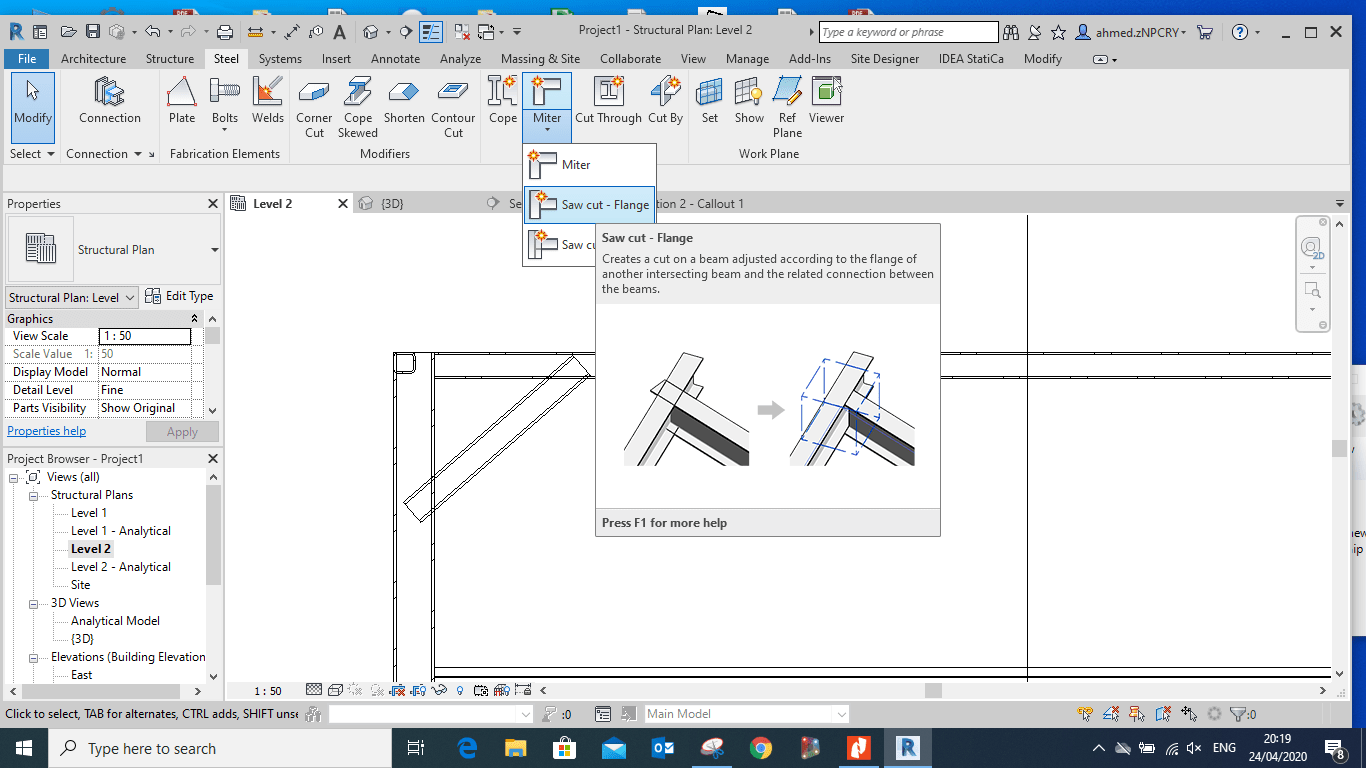Open the Properties help link
This screenshot has width=1366, height=768.
46,430
